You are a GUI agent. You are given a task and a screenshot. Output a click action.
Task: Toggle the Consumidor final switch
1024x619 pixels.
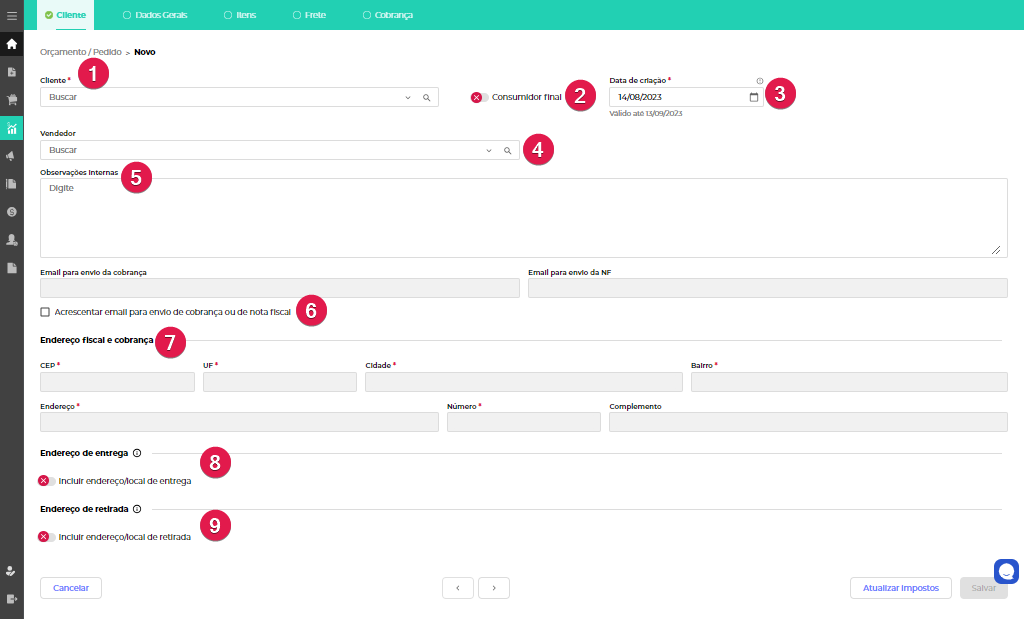(x=479, y=97)
